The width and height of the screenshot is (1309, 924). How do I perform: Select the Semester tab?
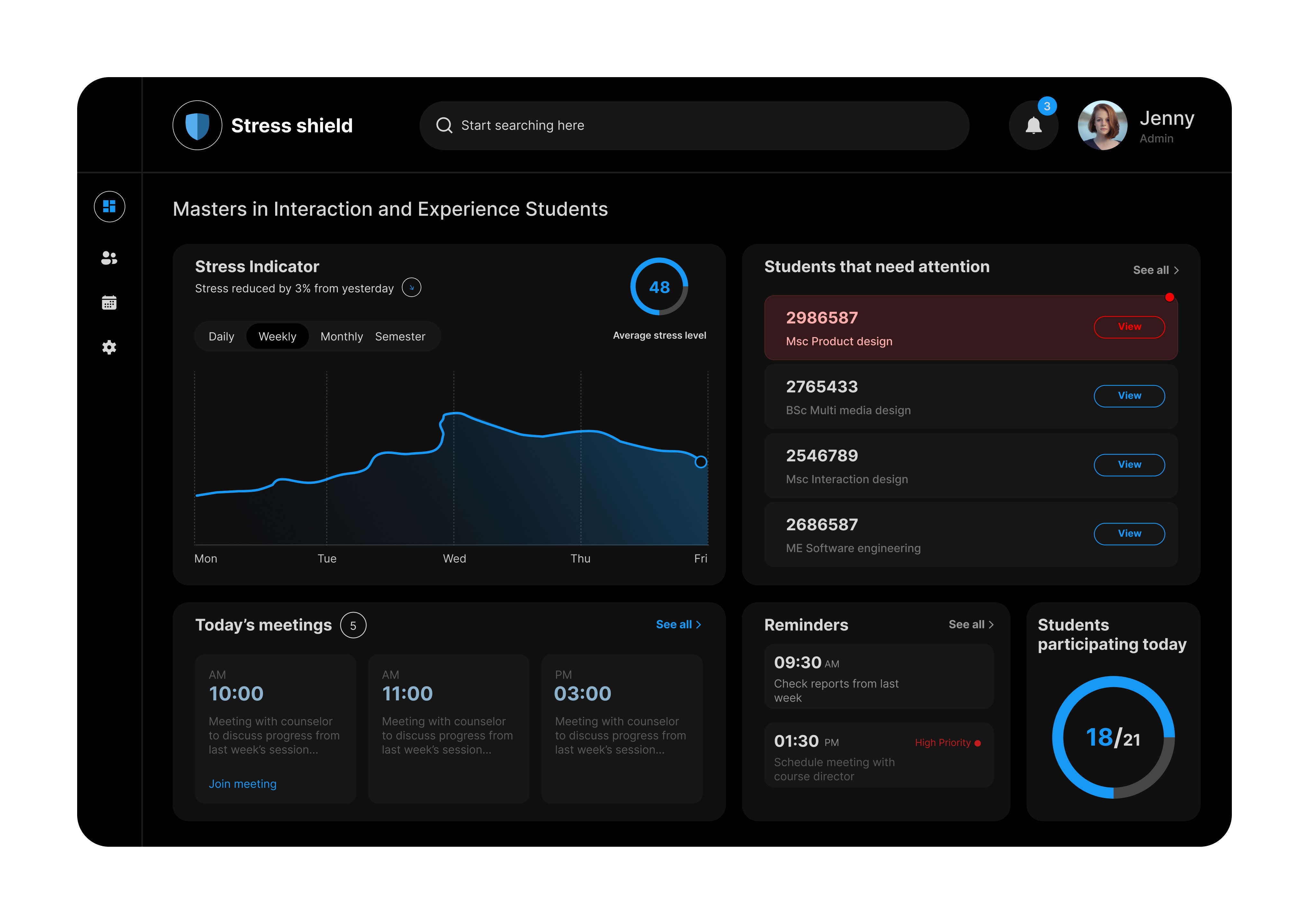(400, 336)
